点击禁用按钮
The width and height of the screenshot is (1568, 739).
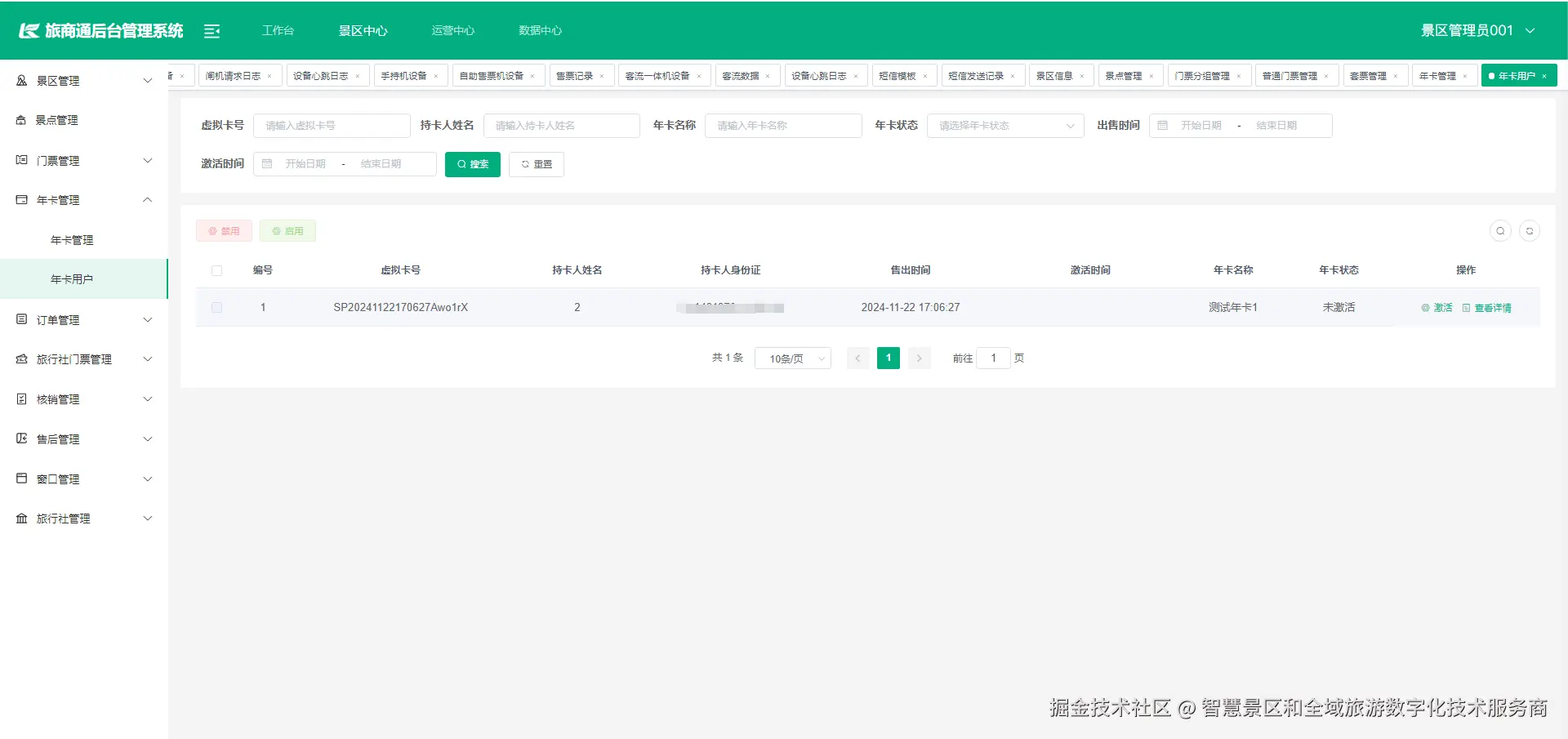coord(224,230)
